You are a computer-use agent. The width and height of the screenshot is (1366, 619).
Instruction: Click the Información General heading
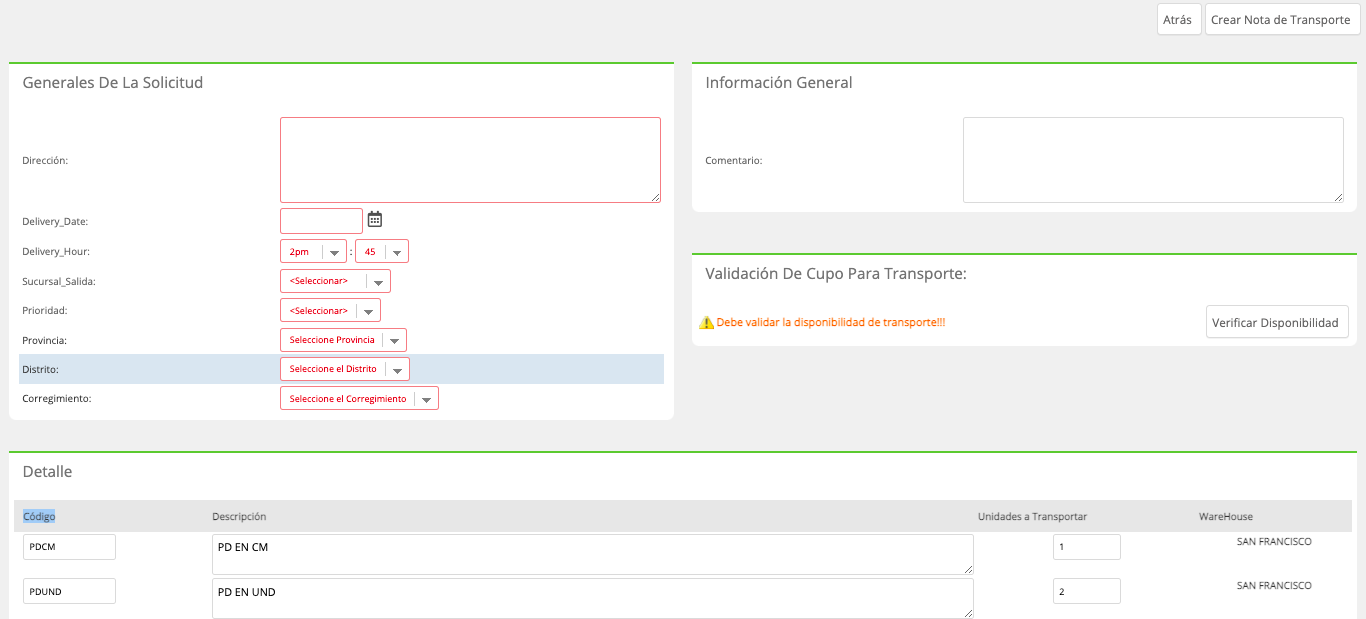coord(779,83)
